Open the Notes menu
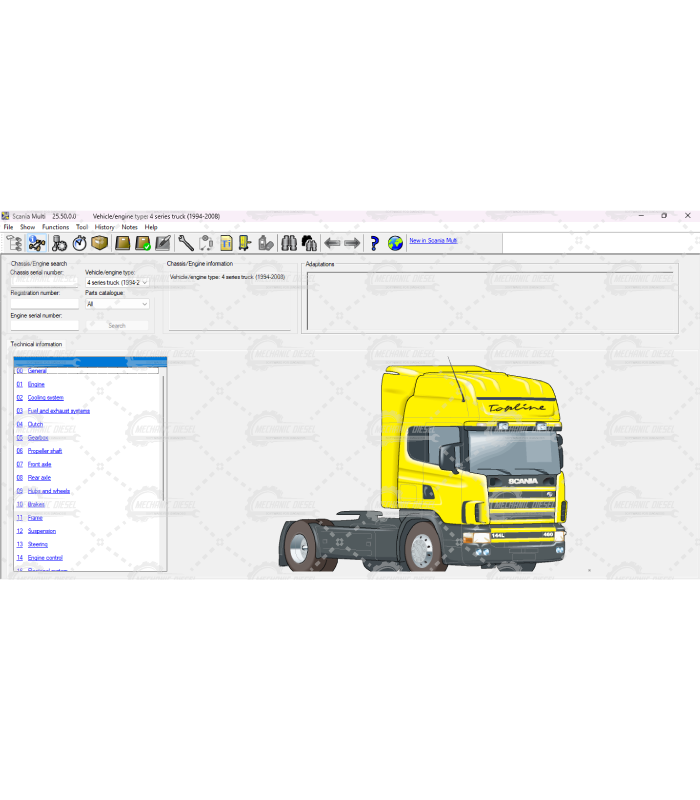The width and height of the screenshot is (700, 800). click(x=129, y=227)
